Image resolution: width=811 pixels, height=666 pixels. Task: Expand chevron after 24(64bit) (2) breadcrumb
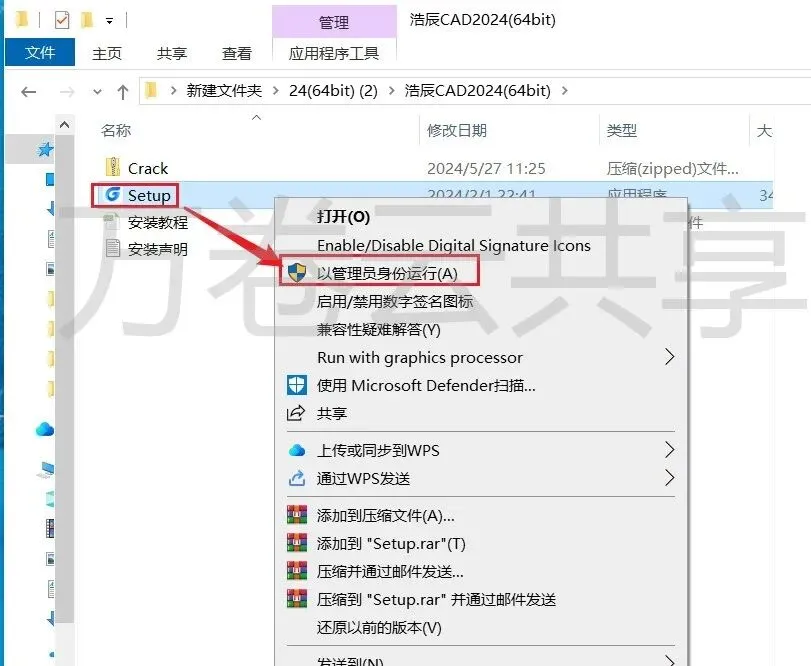(391, 91)
